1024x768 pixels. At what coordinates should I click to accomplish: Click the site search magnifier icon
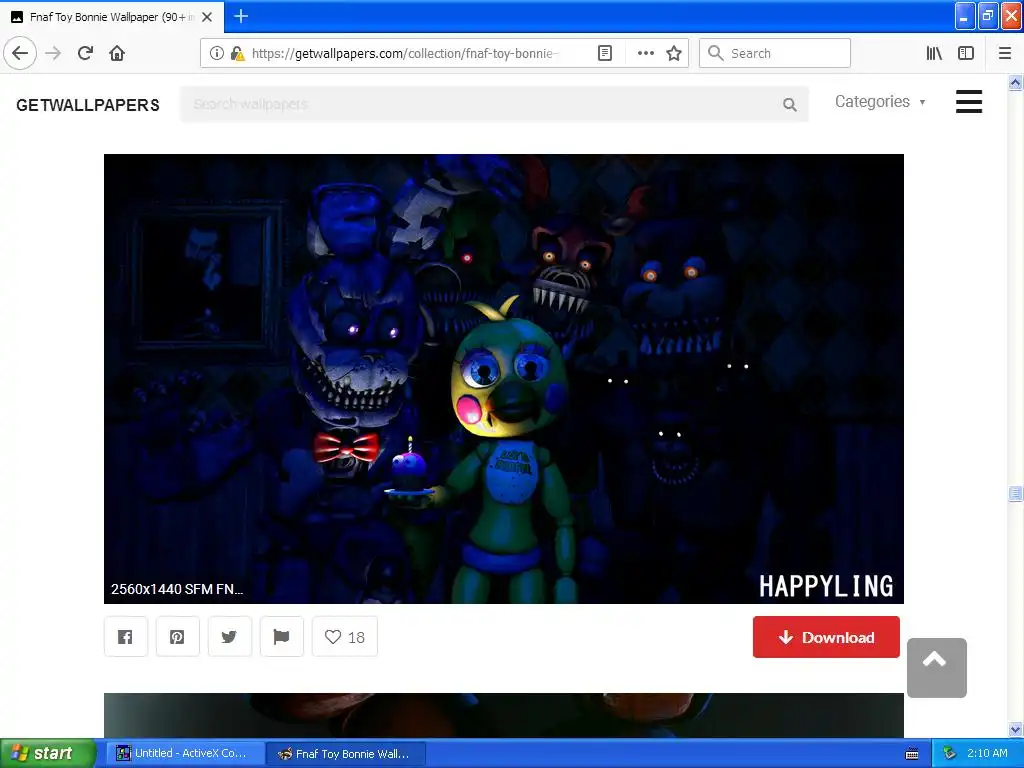(x=790, y=104)
